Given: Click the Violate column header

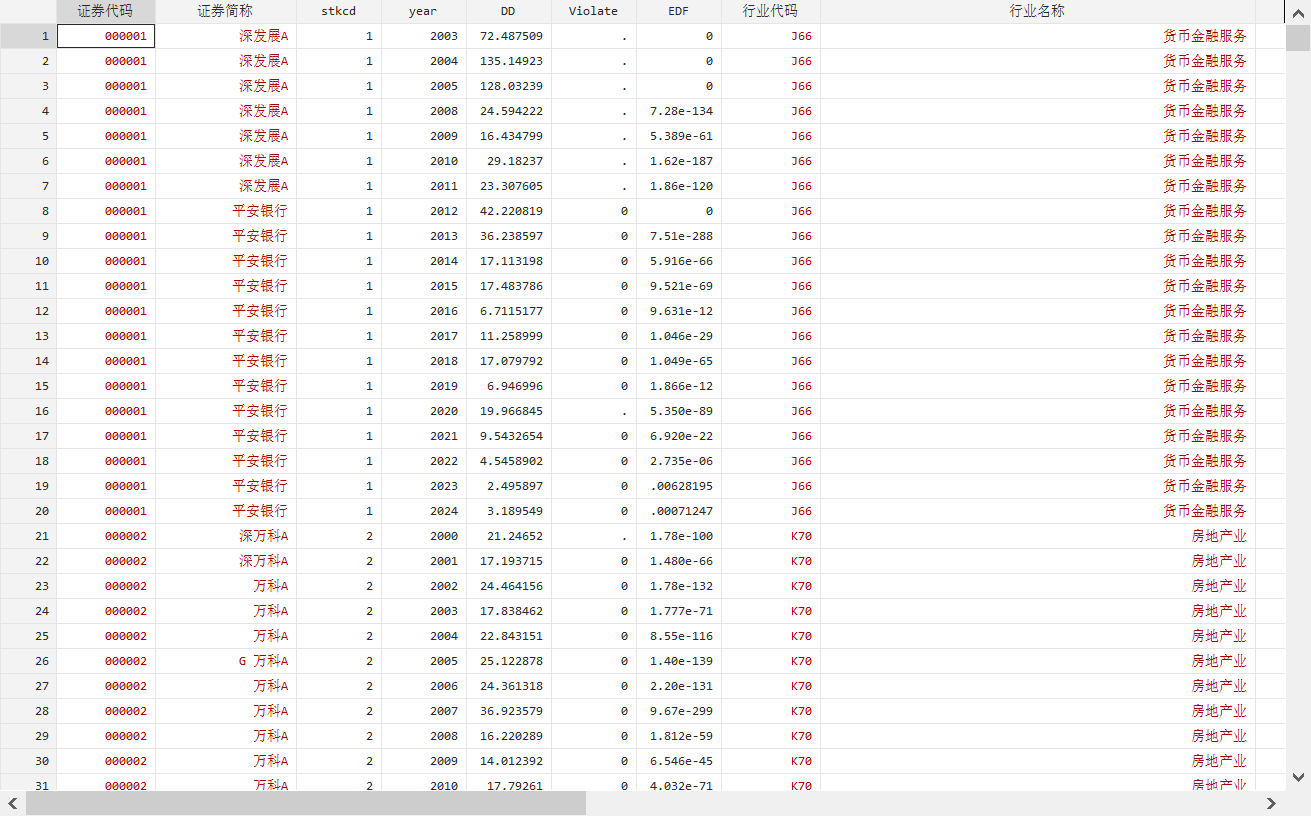Looking at the screenshot, I should (594, 11).
